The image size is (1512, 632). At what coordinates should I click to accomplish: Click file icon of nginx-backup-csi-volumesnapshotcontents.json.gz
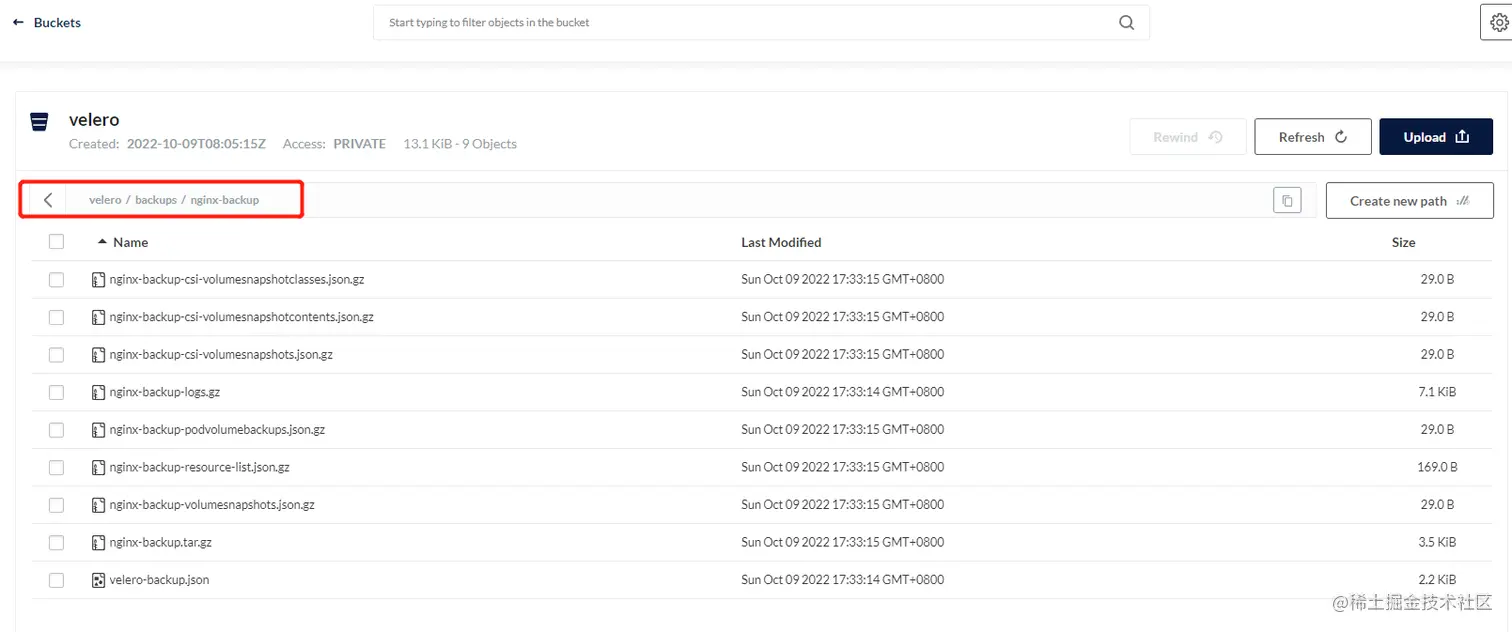[x=98, y=317]
